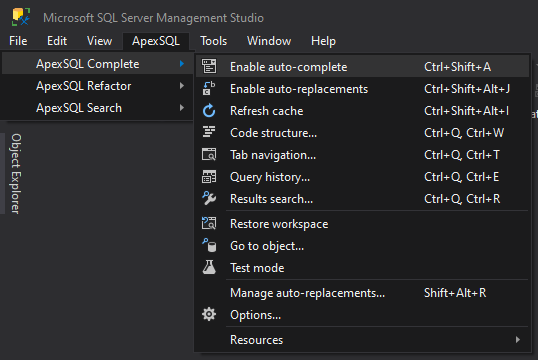Open the Tools menu

click(213, 41)
